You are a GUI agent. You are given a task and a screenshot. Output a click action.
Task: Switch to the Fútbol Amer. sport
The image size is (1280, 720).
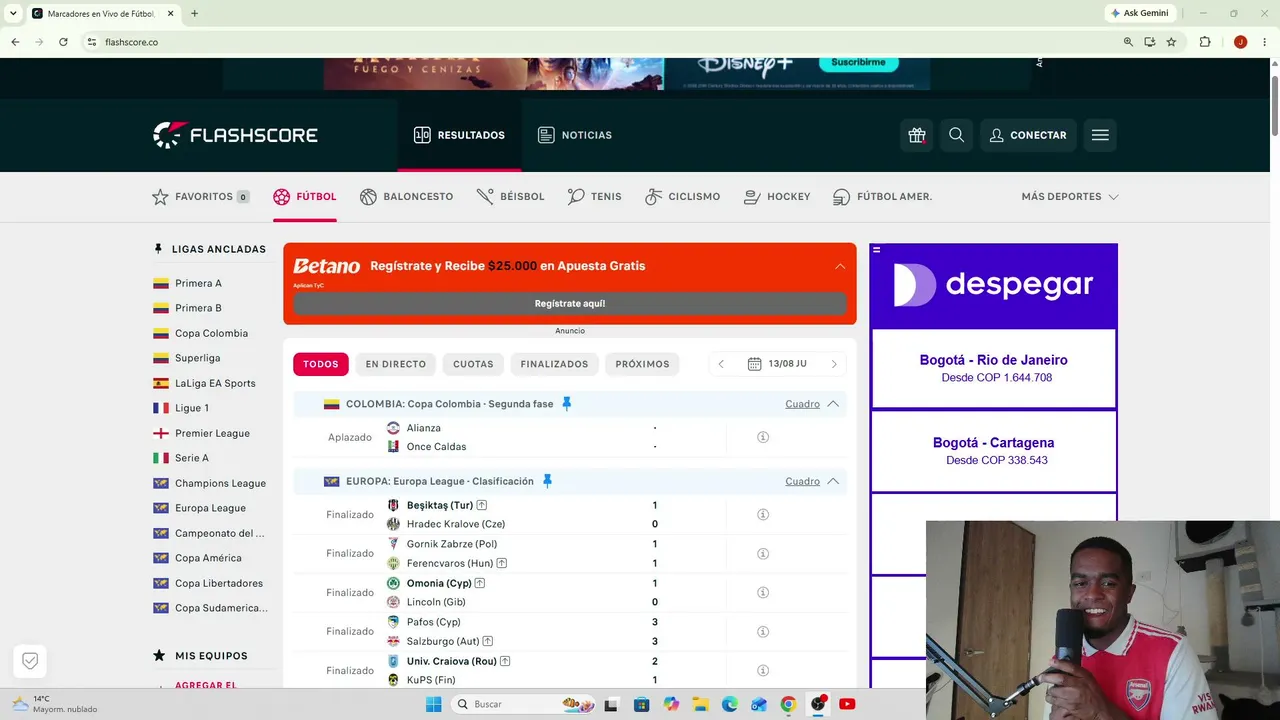click(883, 197)
